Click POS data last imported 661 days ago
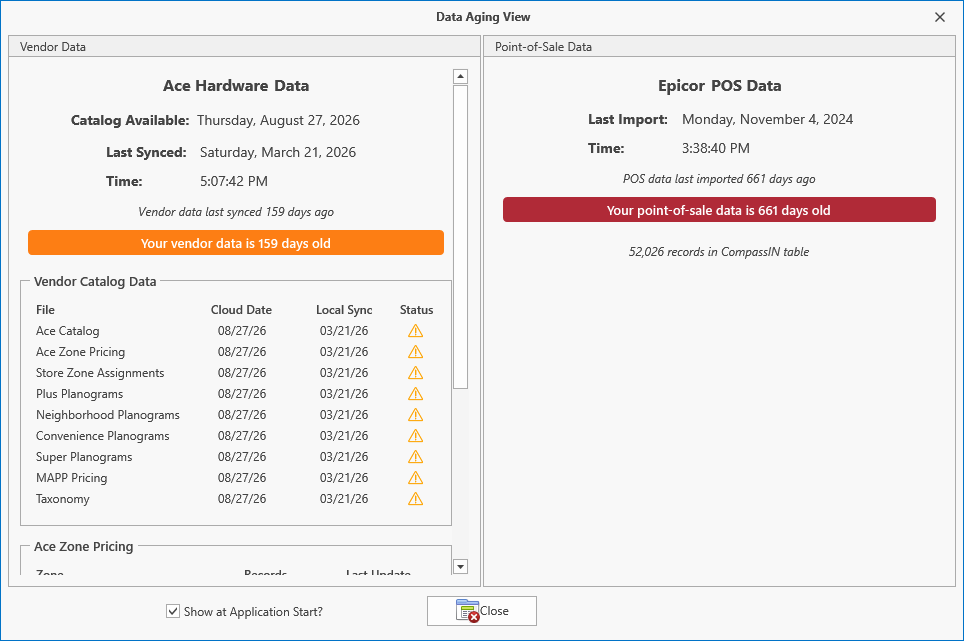The height and width of the screenshot is (641, 964). coord(719,179)
